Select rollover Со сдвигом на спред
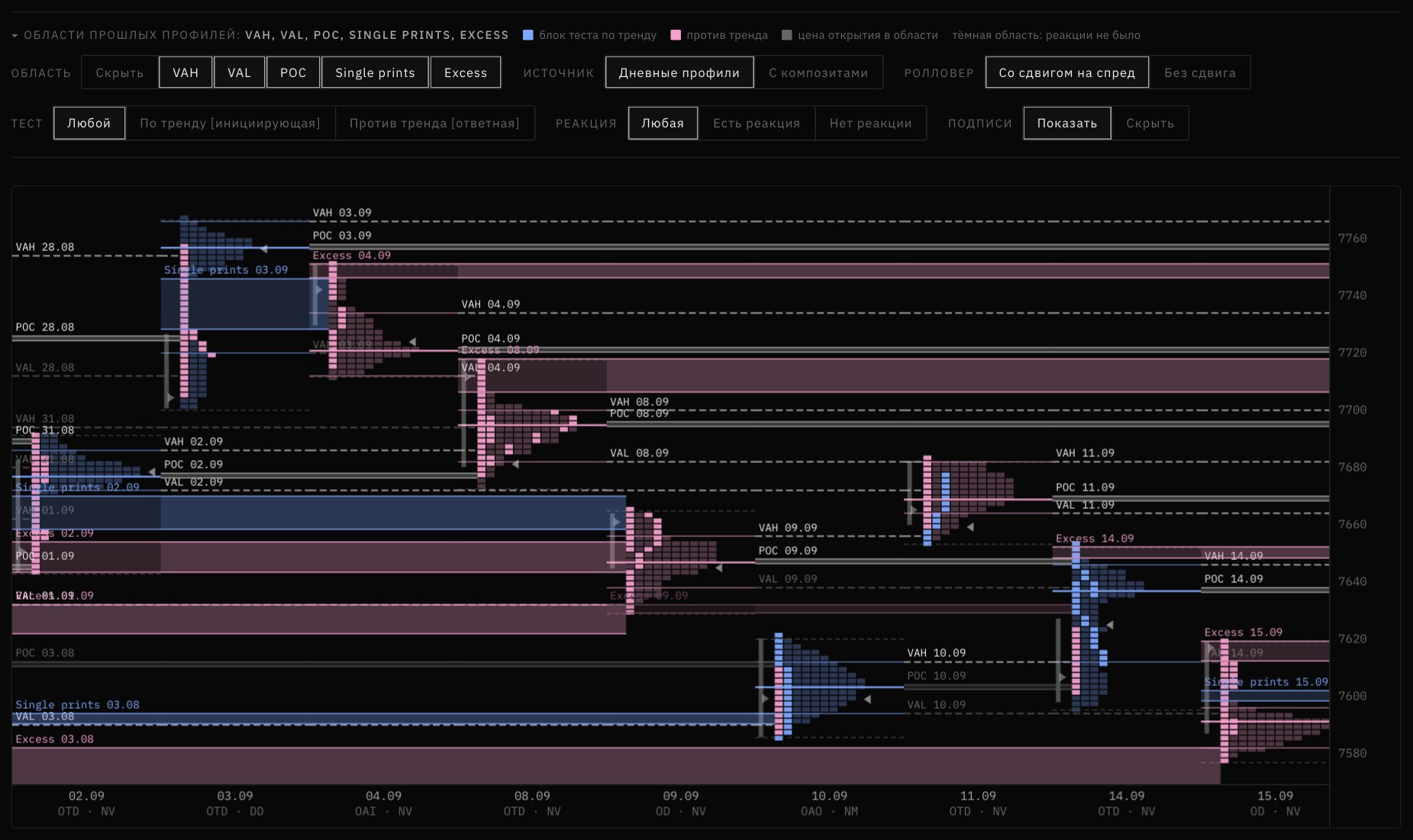 click(x=1067, y=72)
